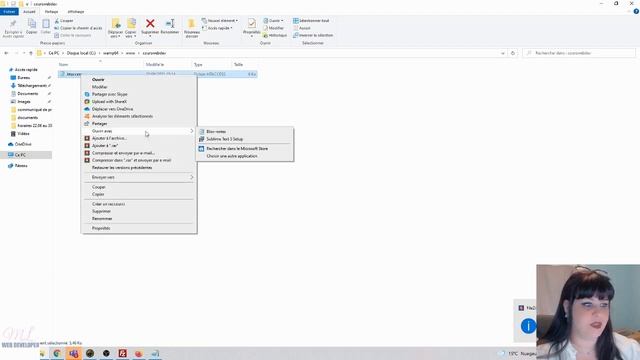Sort by the Taille column header
The image size is (640, 360).
coord(238,64)
